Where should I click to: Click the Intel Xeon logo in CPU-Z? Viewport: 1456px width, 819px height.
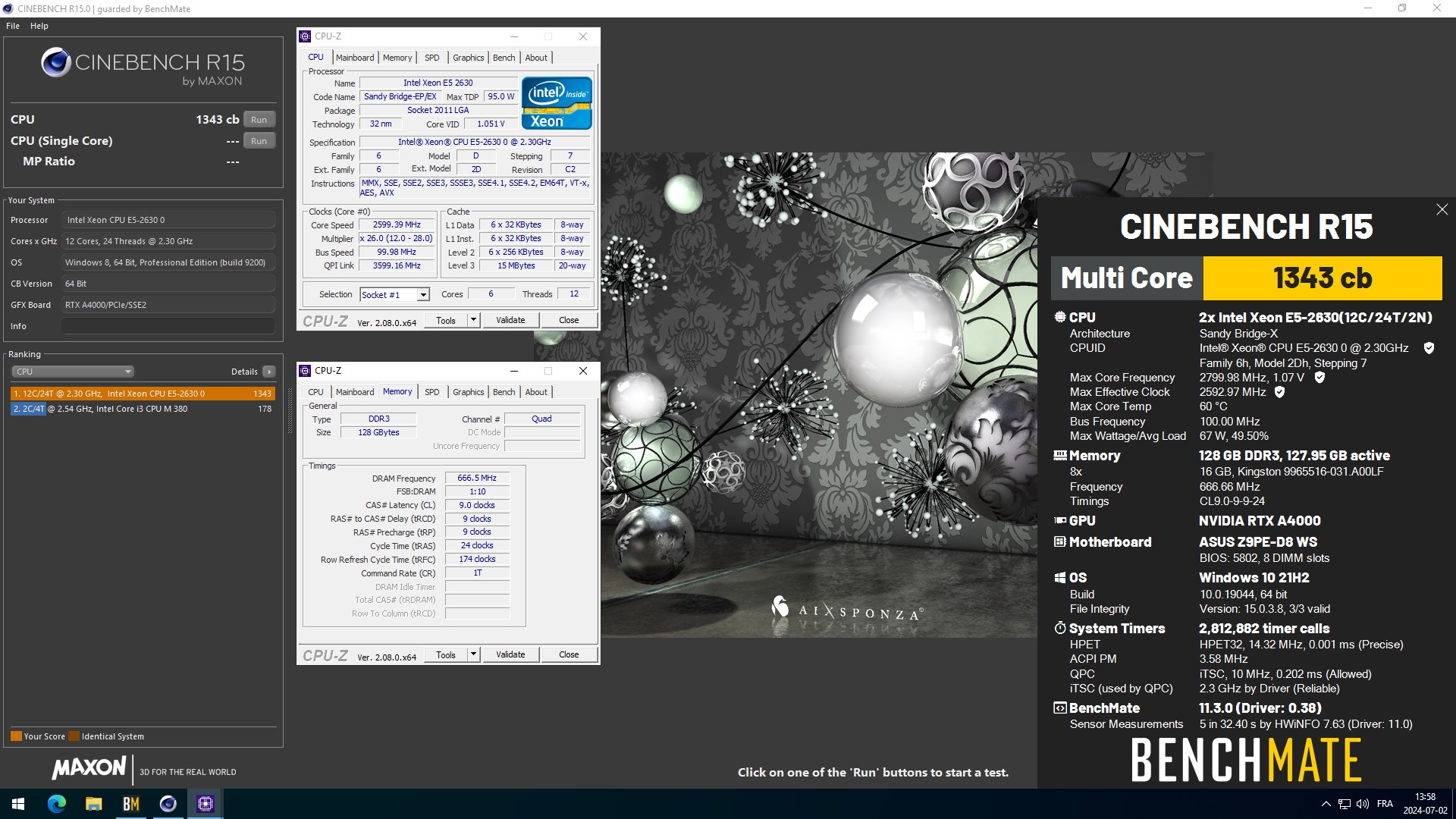pyautogui.click(x=557, y=103)
